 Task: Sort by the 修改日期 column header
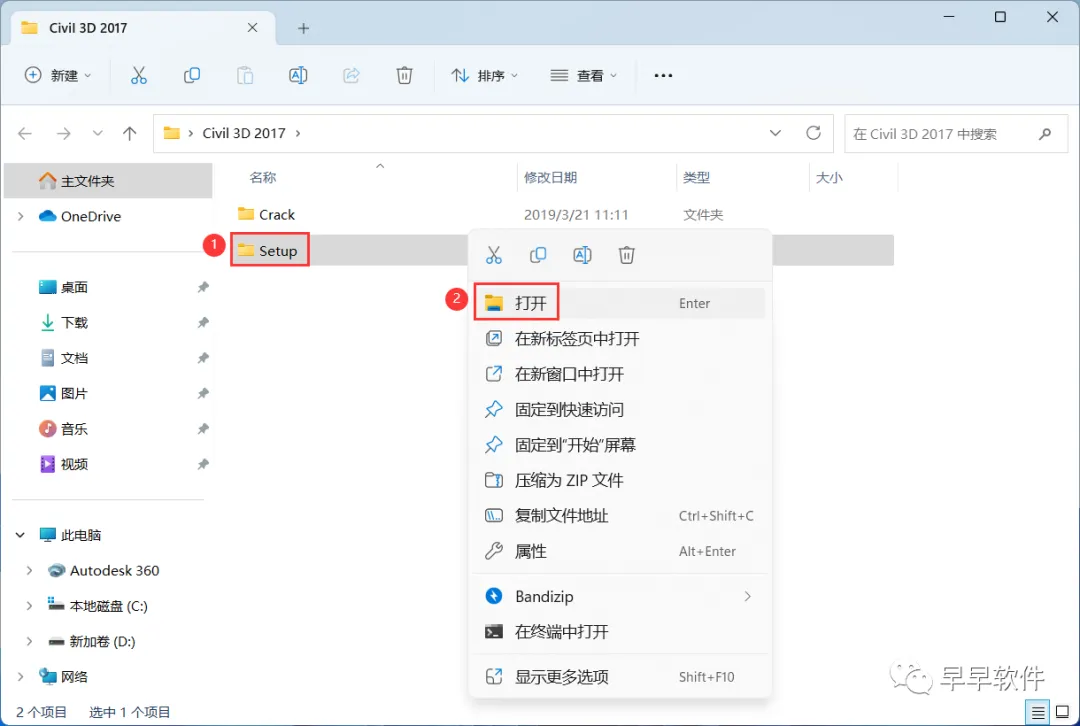coord(550,178)
